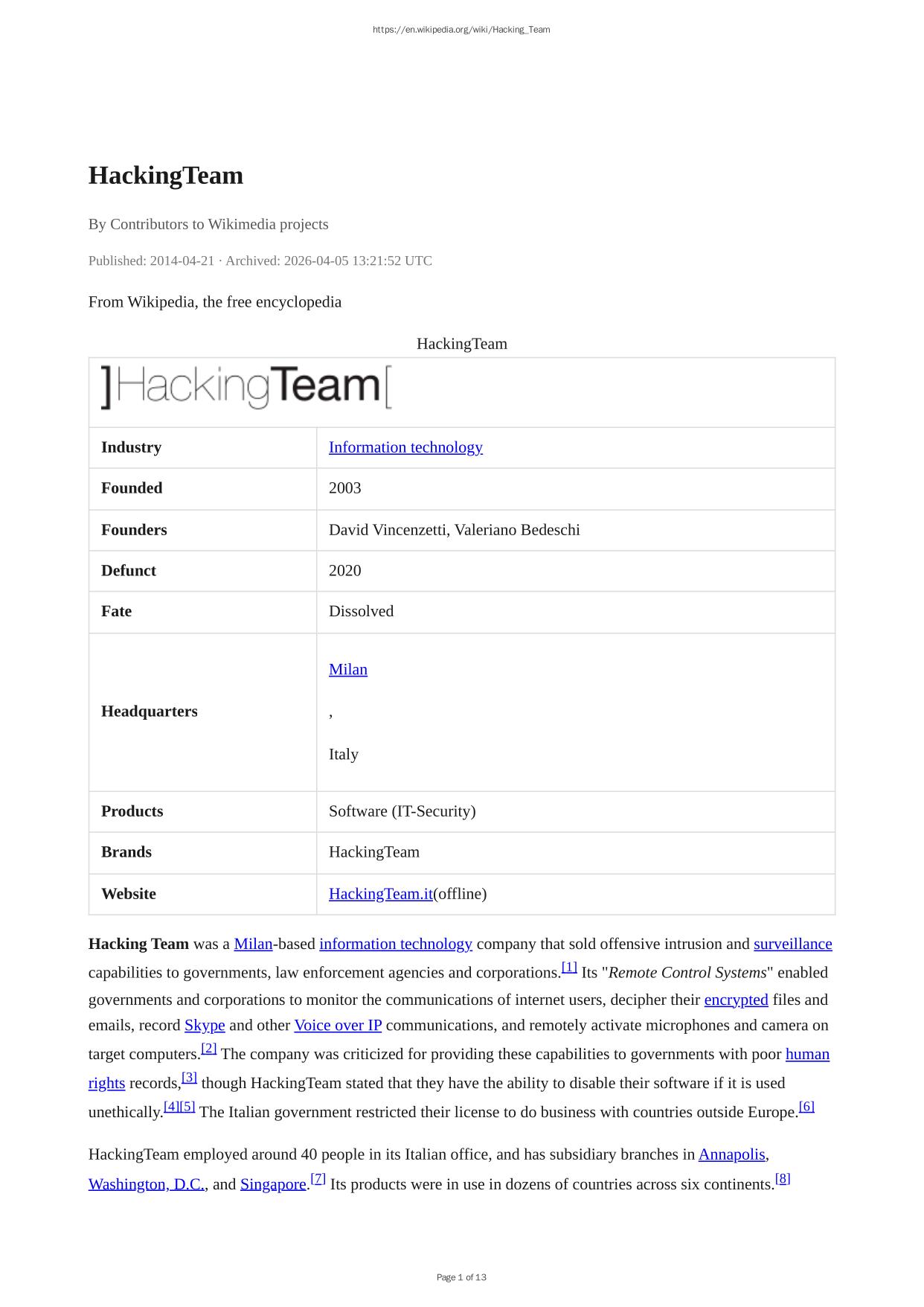This screenshot has width=924, height=1307.
Task: Open the Information technology link in Industry row
Action: [x=405, y=447]
